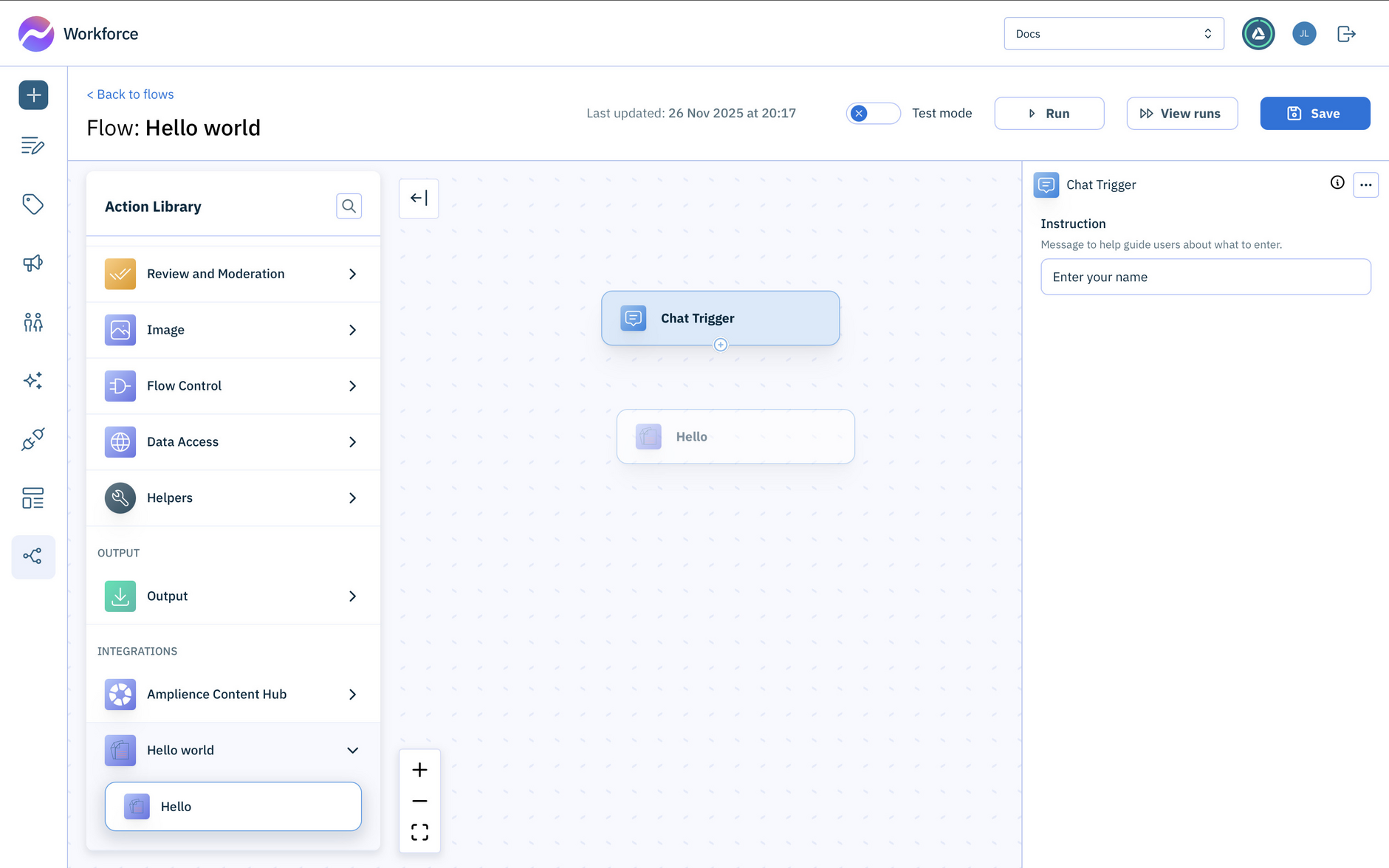Open the Docs dropdown
Image resolution: width=1389 pixels, height=868 pixels.
tap(1114, 33)
